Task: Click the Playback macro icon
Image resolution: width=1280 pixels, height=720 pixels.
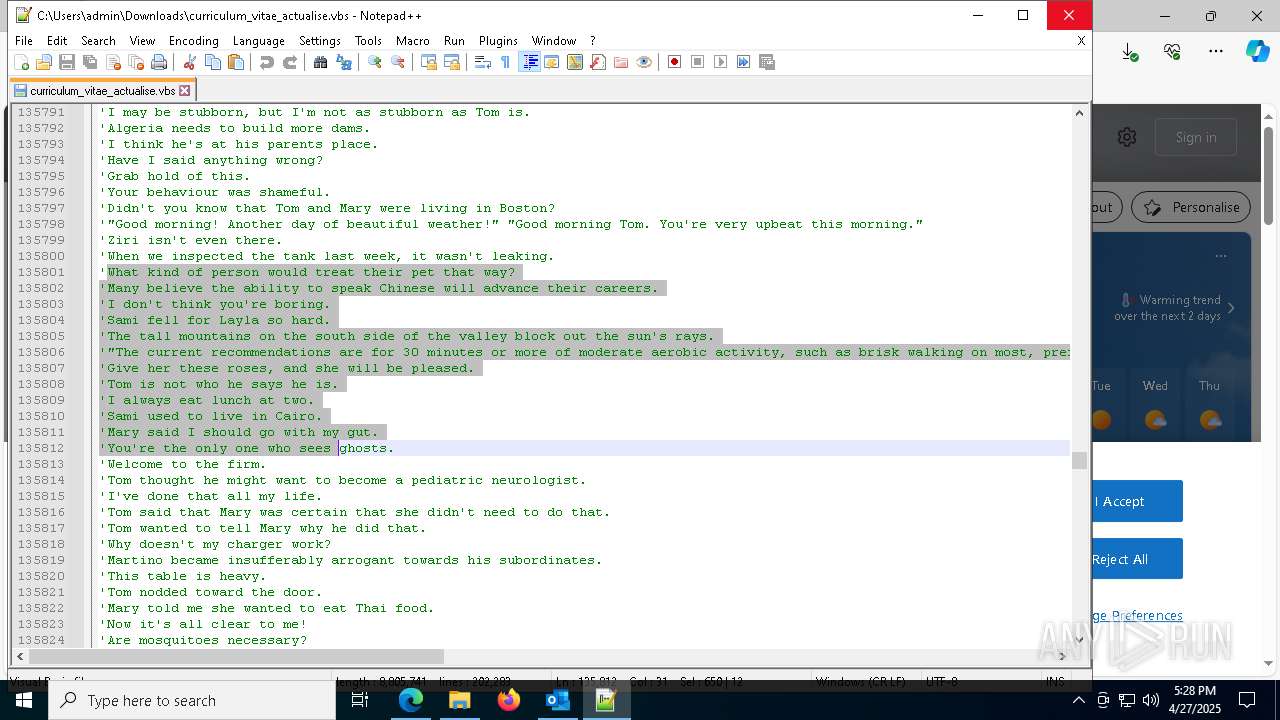Action: click(721, 62)
